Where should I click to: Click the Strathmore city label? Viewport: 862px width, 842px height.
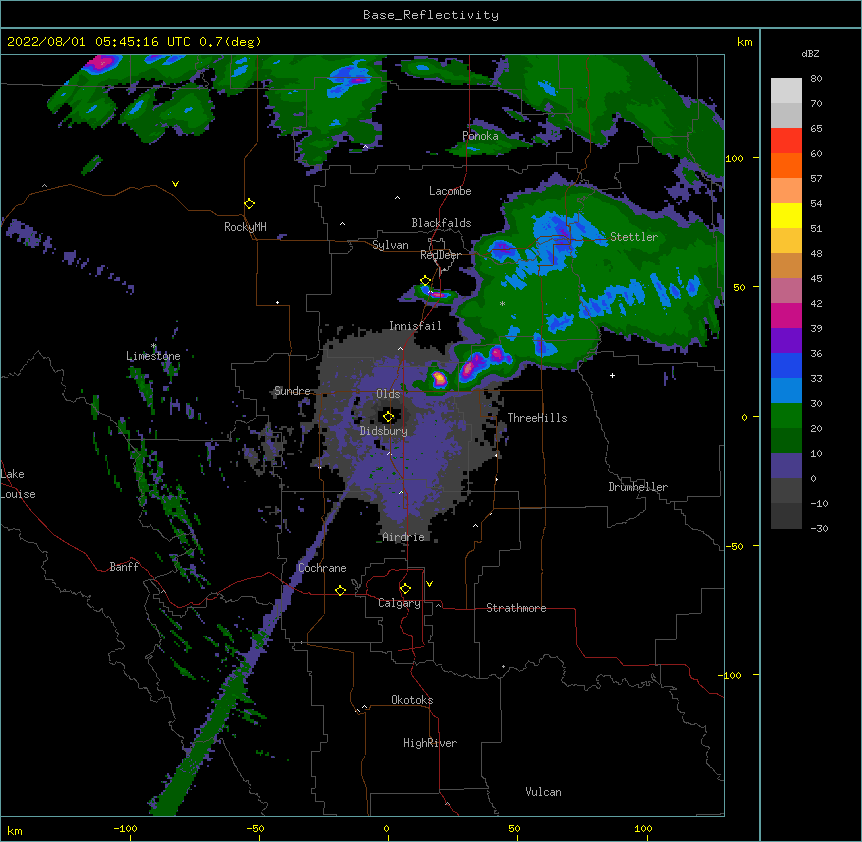pos(516,608)
